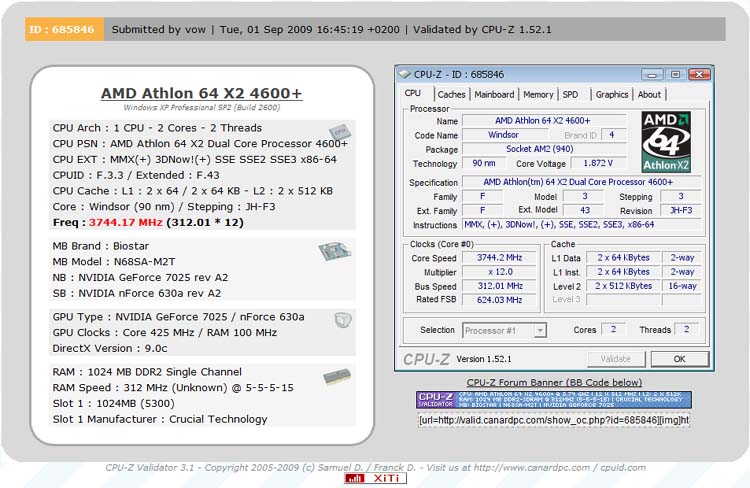Click the Core Speed value 3744.2 MHz
Image resolution: width=750 pixels, height=488 pixels.
pyautogui.click(x=499, y=257)
